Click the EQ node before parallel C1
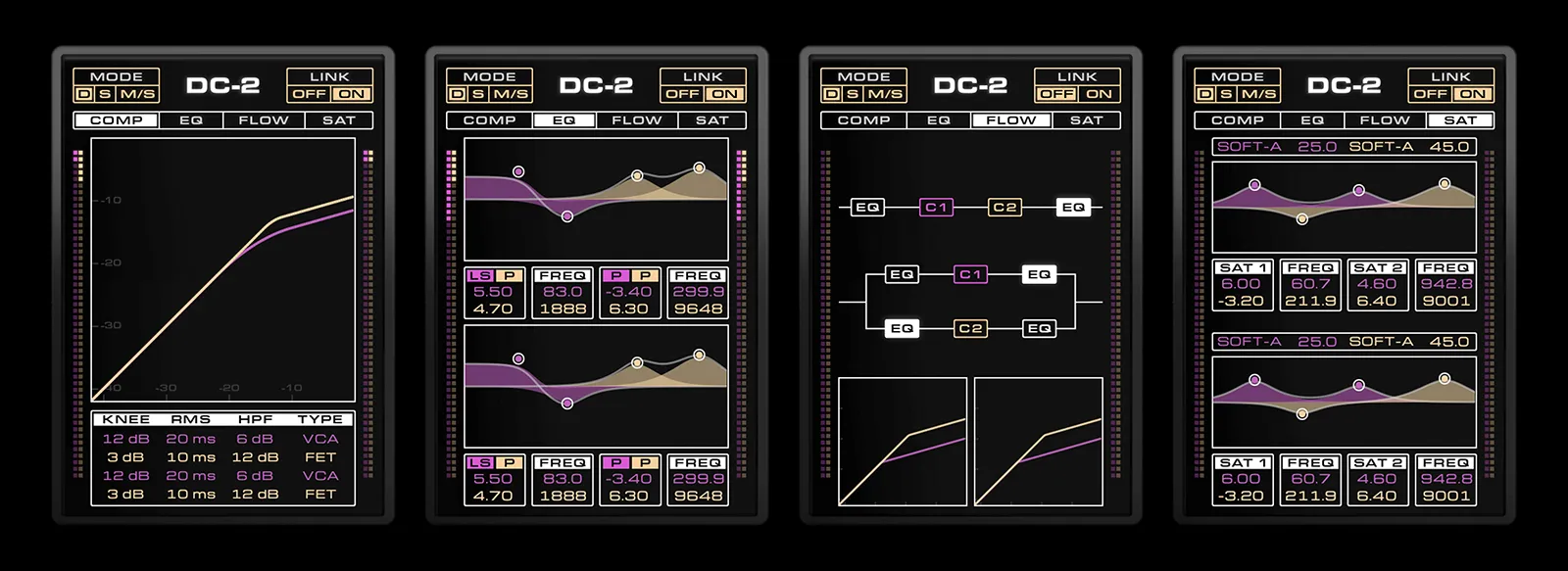Viewport: 1568px width, 571px height. 902,274
